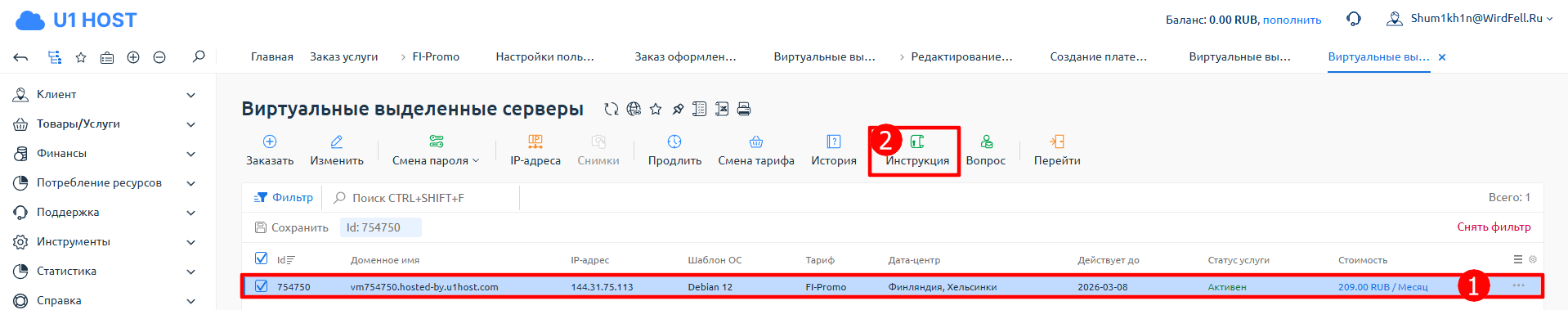The image size is (1568, 310).
Task: Expand the Клиент menu section
Action: pos(105,94)
